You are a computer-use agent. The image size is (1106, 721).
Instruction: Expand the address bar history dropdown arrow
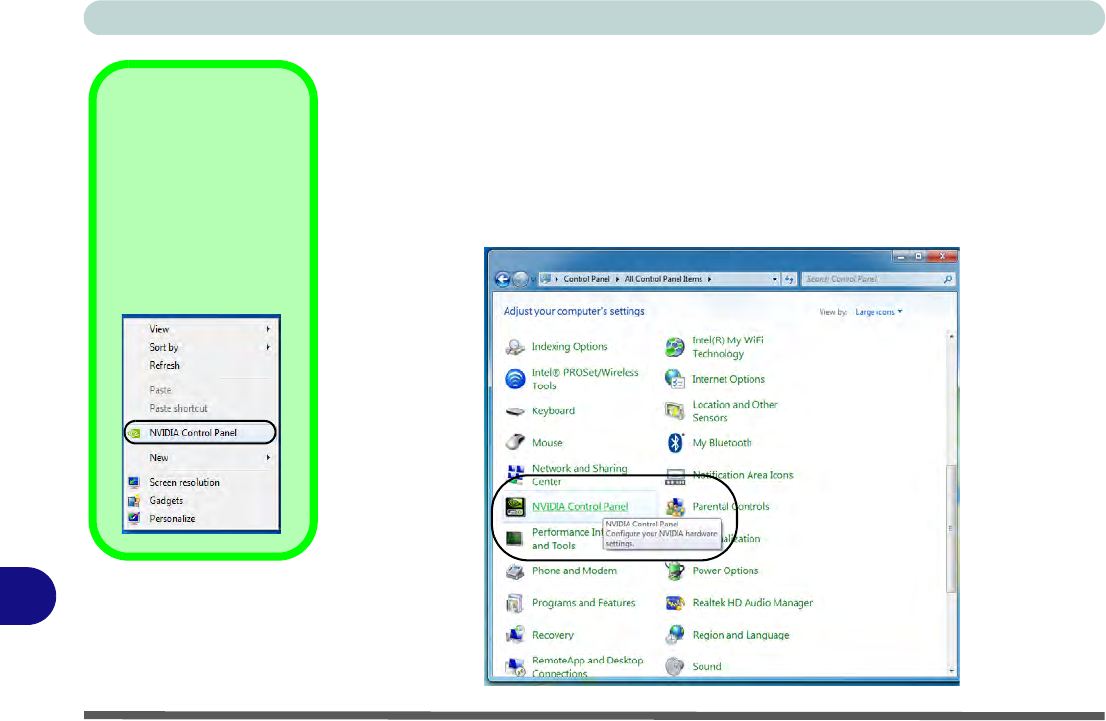pyautogui.click(x=774, y=279)
